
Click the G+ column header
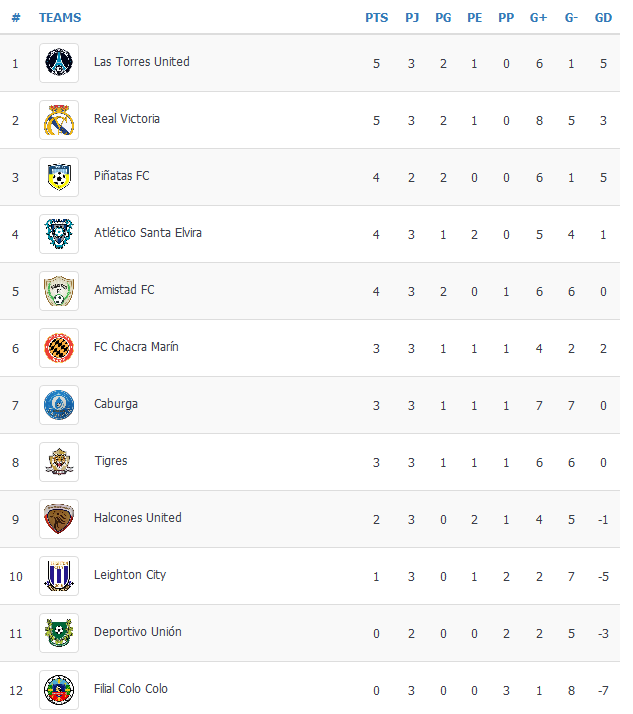[538, 18]
